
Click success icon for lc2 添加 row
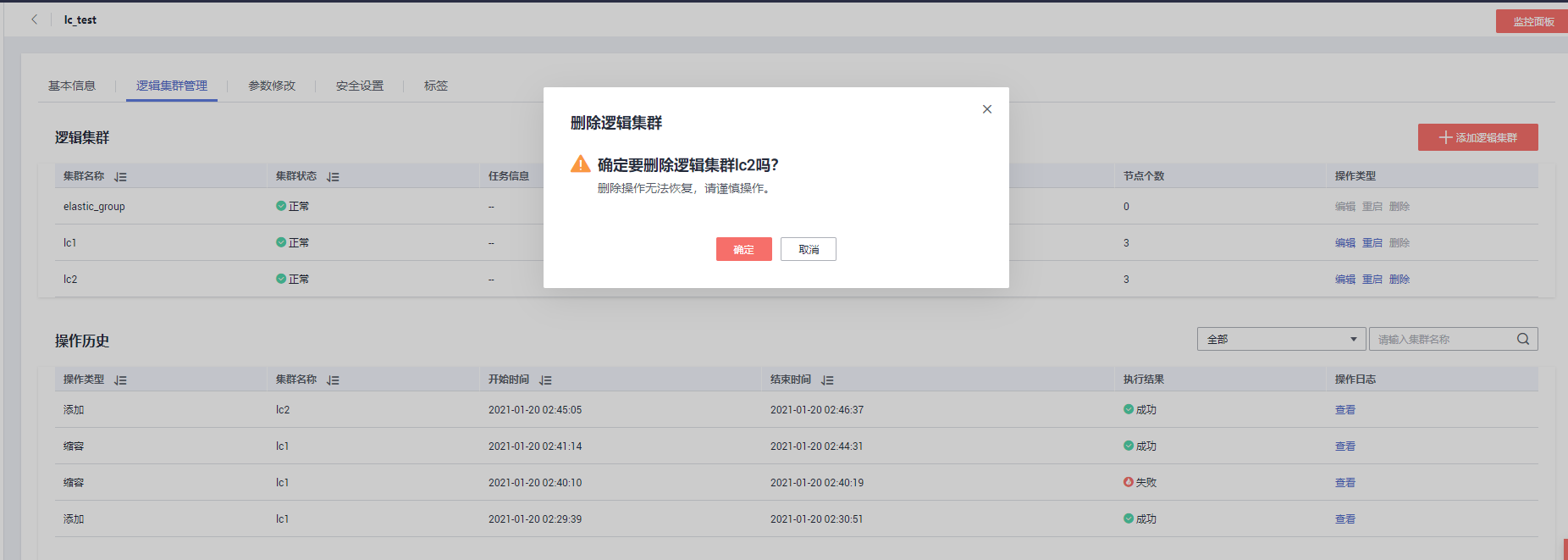click(x=1129, y=409)
